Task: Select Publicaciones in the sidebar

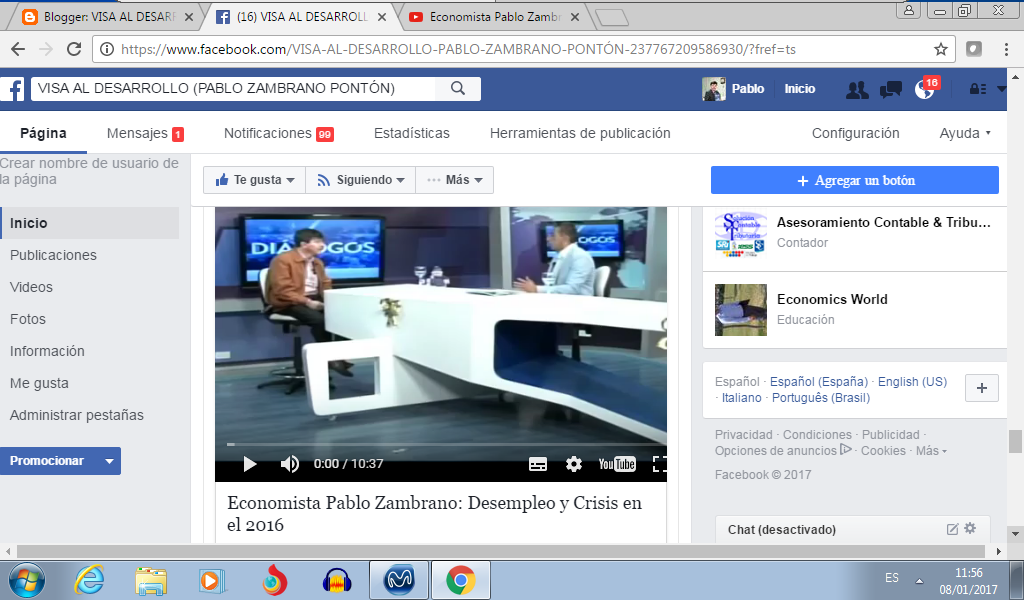Action: [54, 255]
